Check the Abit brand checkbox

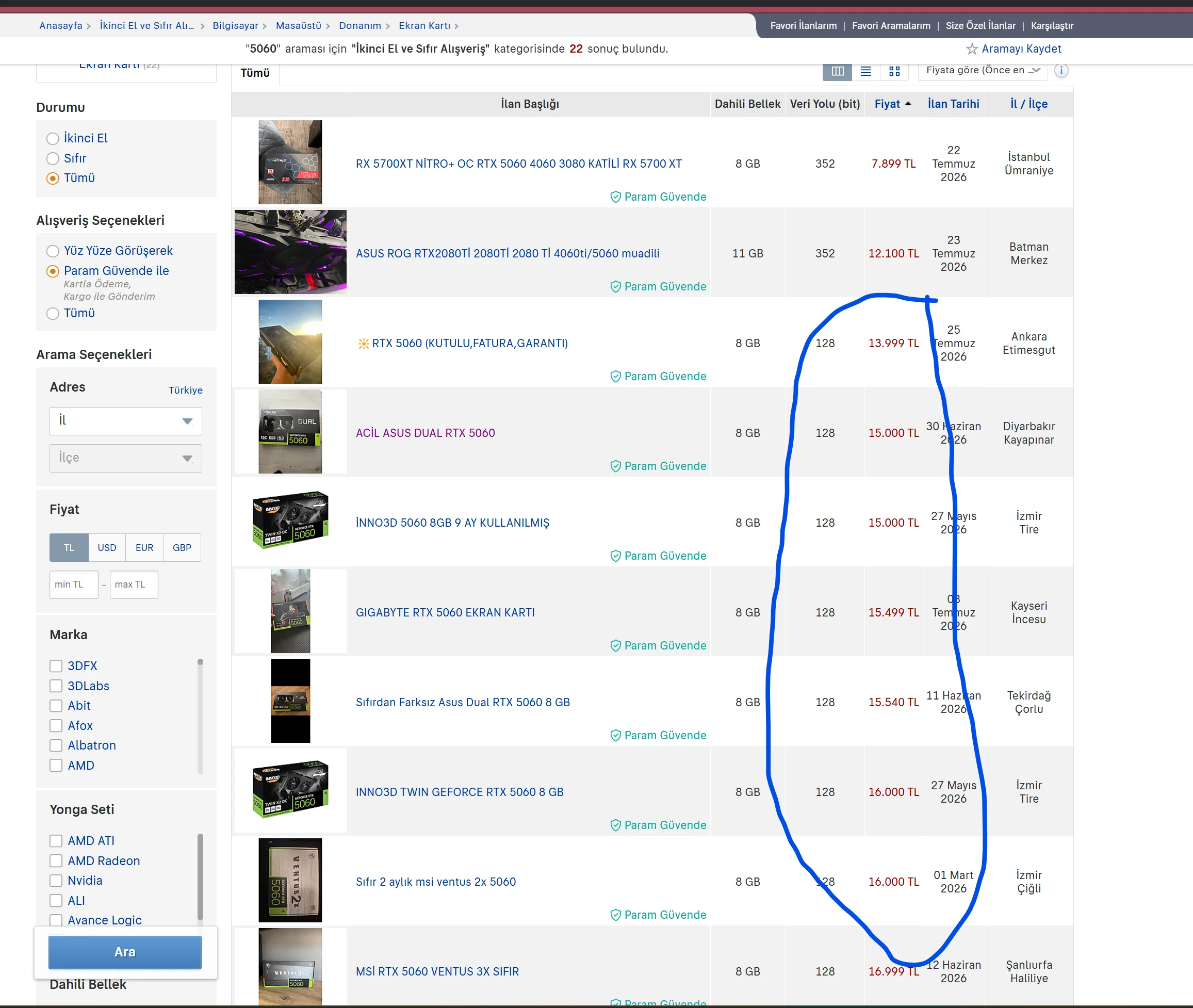point(56,706)
